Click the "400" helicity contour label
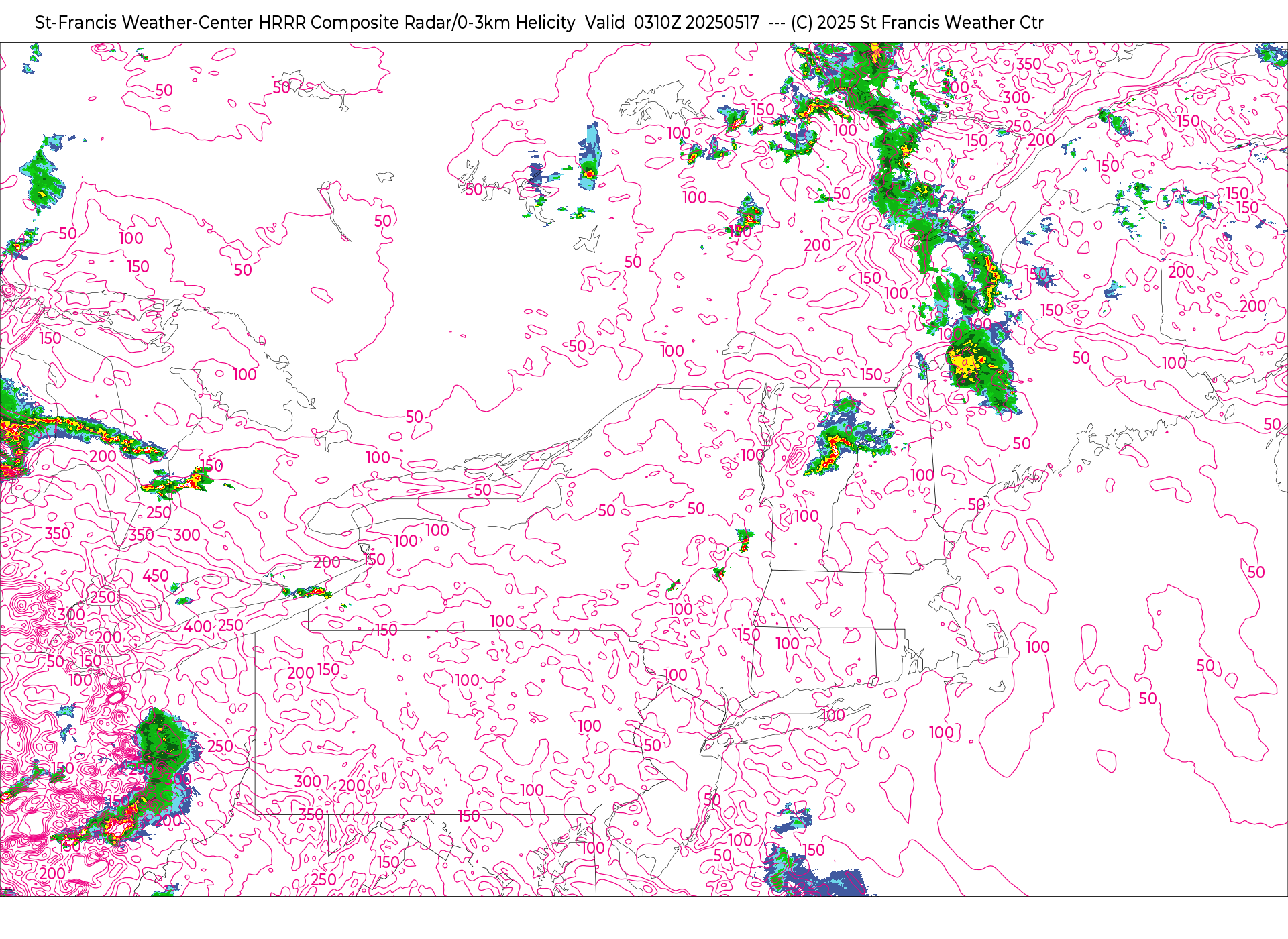Screen dimensions: 1288x939 click(x=198, y=627)
